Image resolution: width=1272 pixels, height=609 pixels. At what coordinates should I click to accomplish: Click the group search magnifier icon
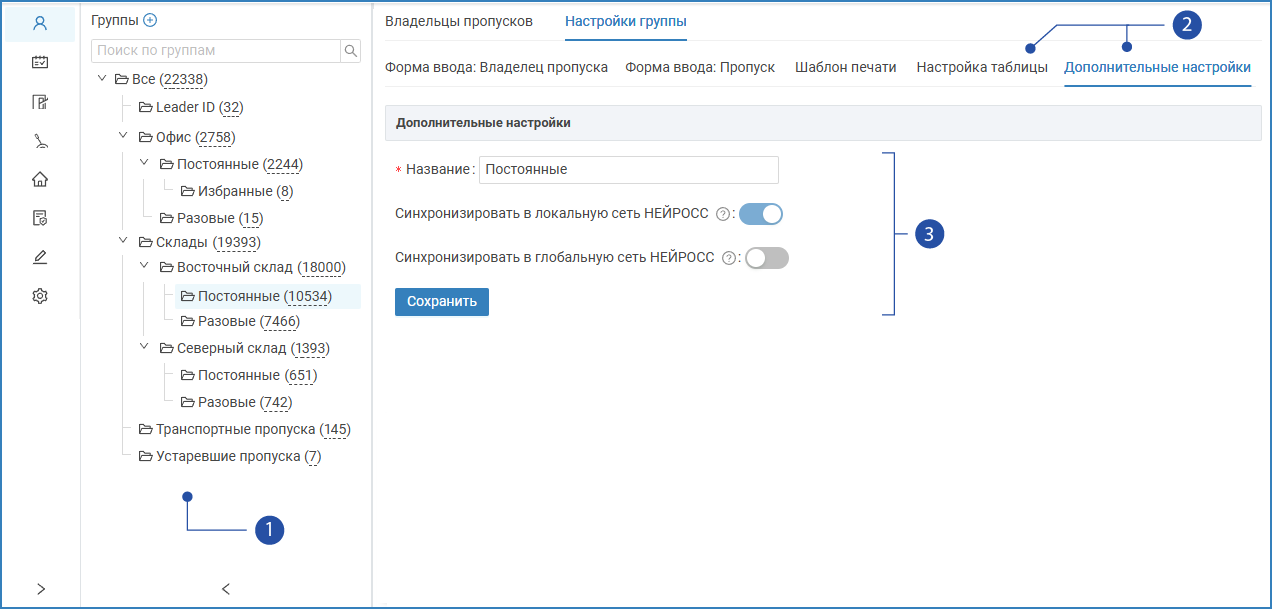[350, 50]
